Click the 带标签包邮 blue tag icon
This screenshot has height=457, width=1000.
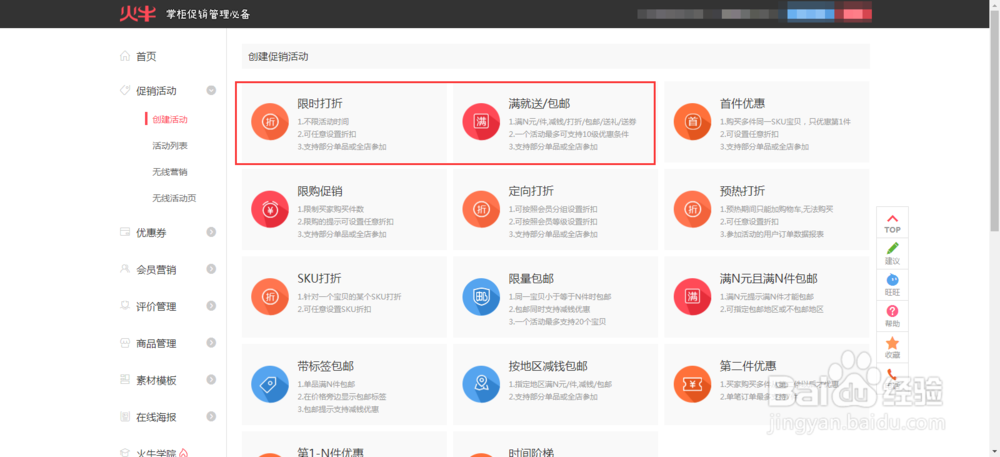pos(270,384)
